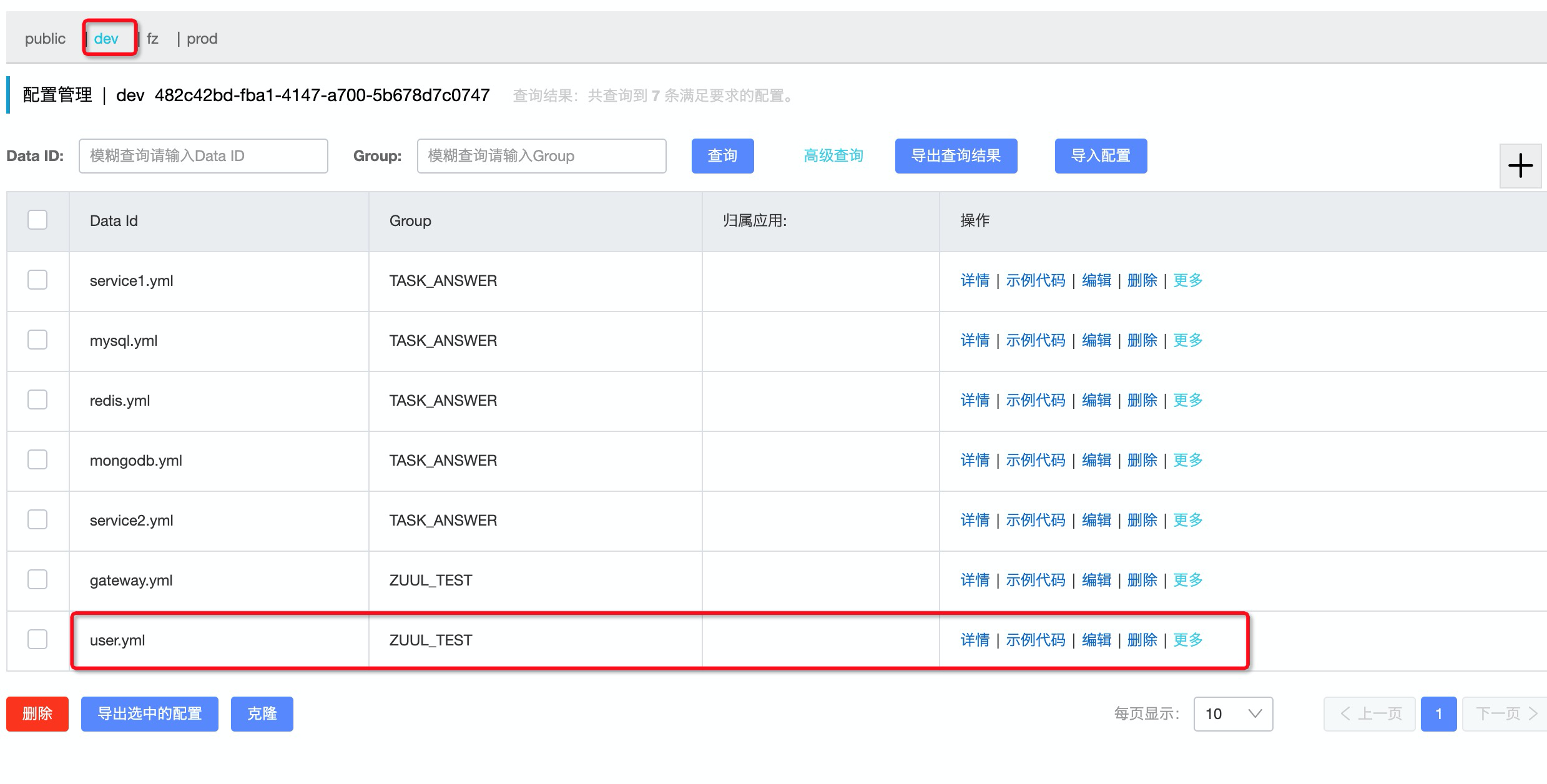Click the 克隆 clone button
This screenshot has height=784, width=1547.
point(262,713)
